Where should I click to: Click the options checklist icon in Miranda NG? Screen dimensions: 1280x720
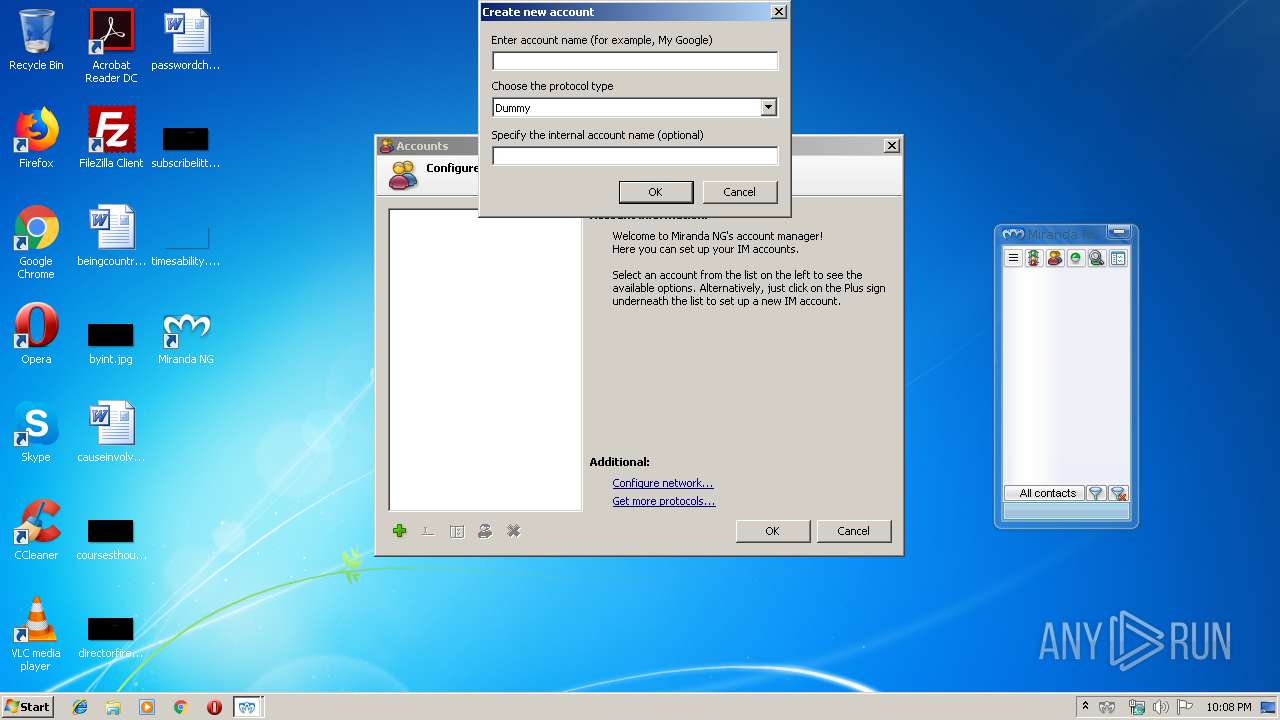point(1118,258)
